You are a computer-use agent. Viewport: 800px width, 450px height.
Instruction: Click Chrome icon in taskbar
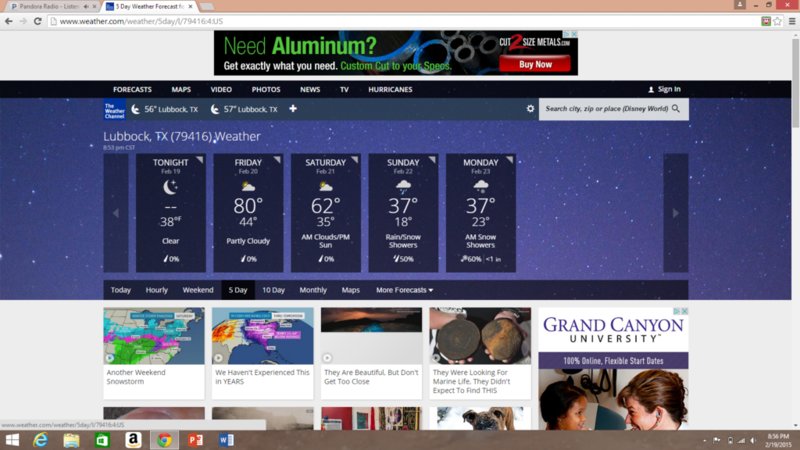coord(164,440)
